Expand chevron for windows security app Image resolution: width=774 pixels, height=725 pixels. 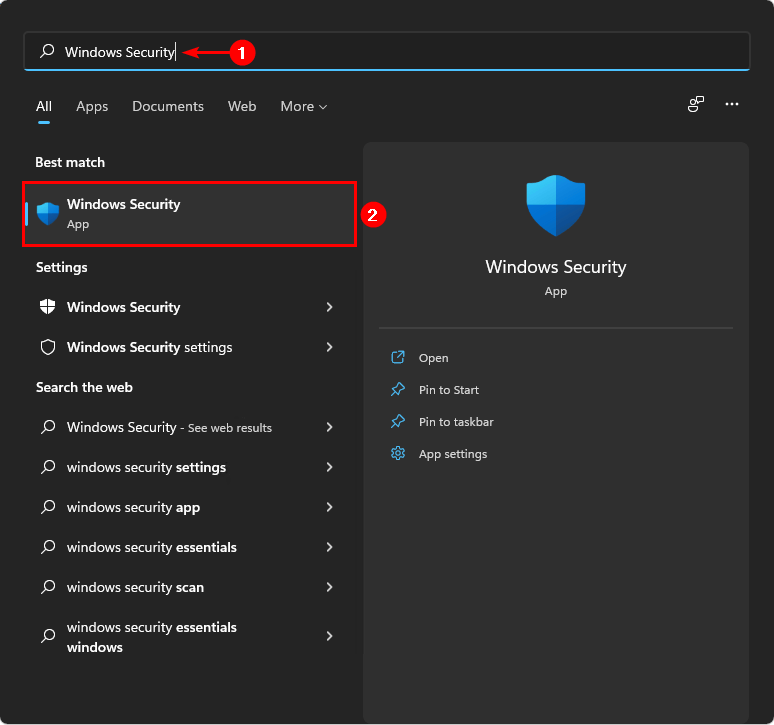click(329, 507)
